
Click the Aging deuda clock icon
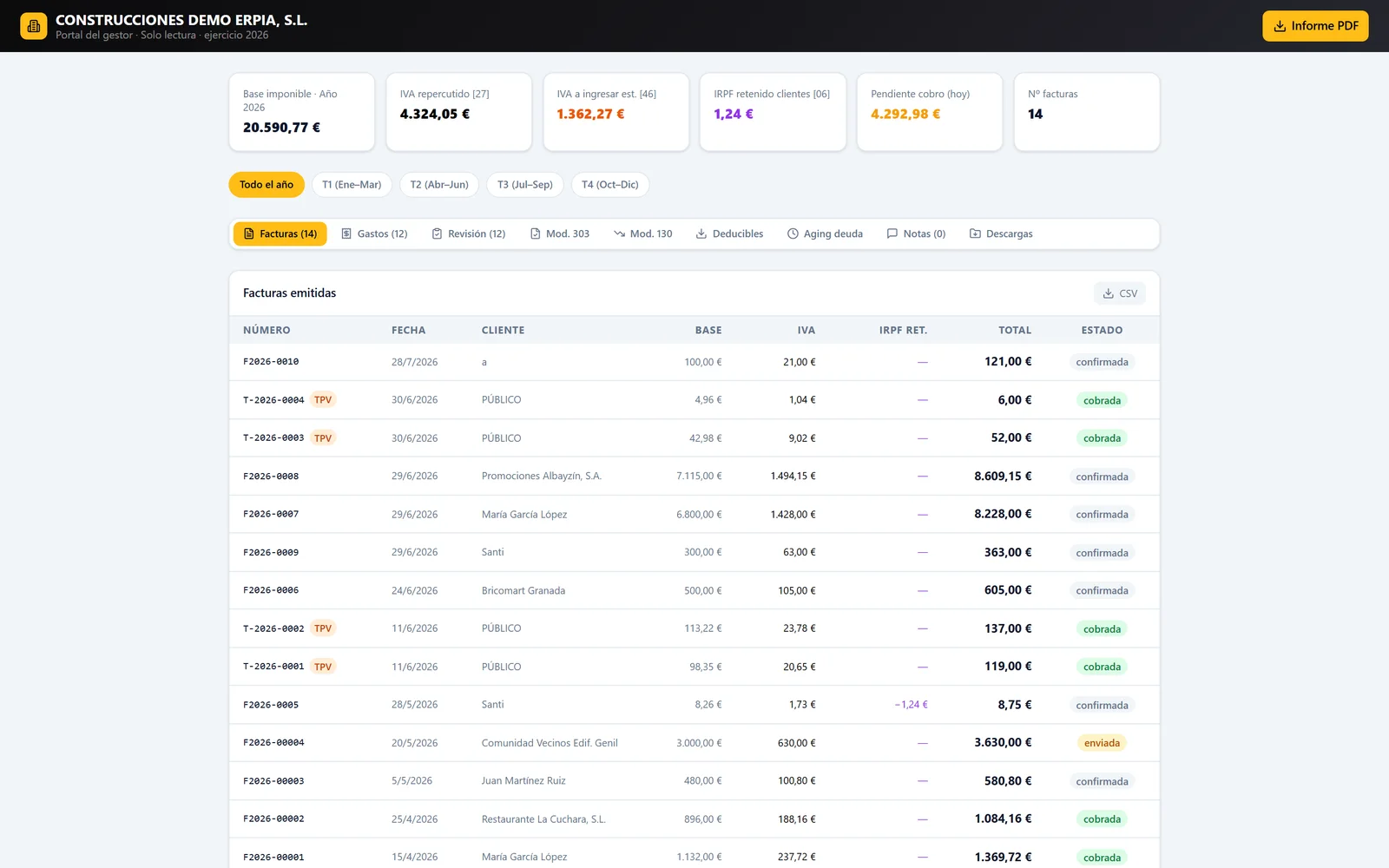[x=793, y=233]
